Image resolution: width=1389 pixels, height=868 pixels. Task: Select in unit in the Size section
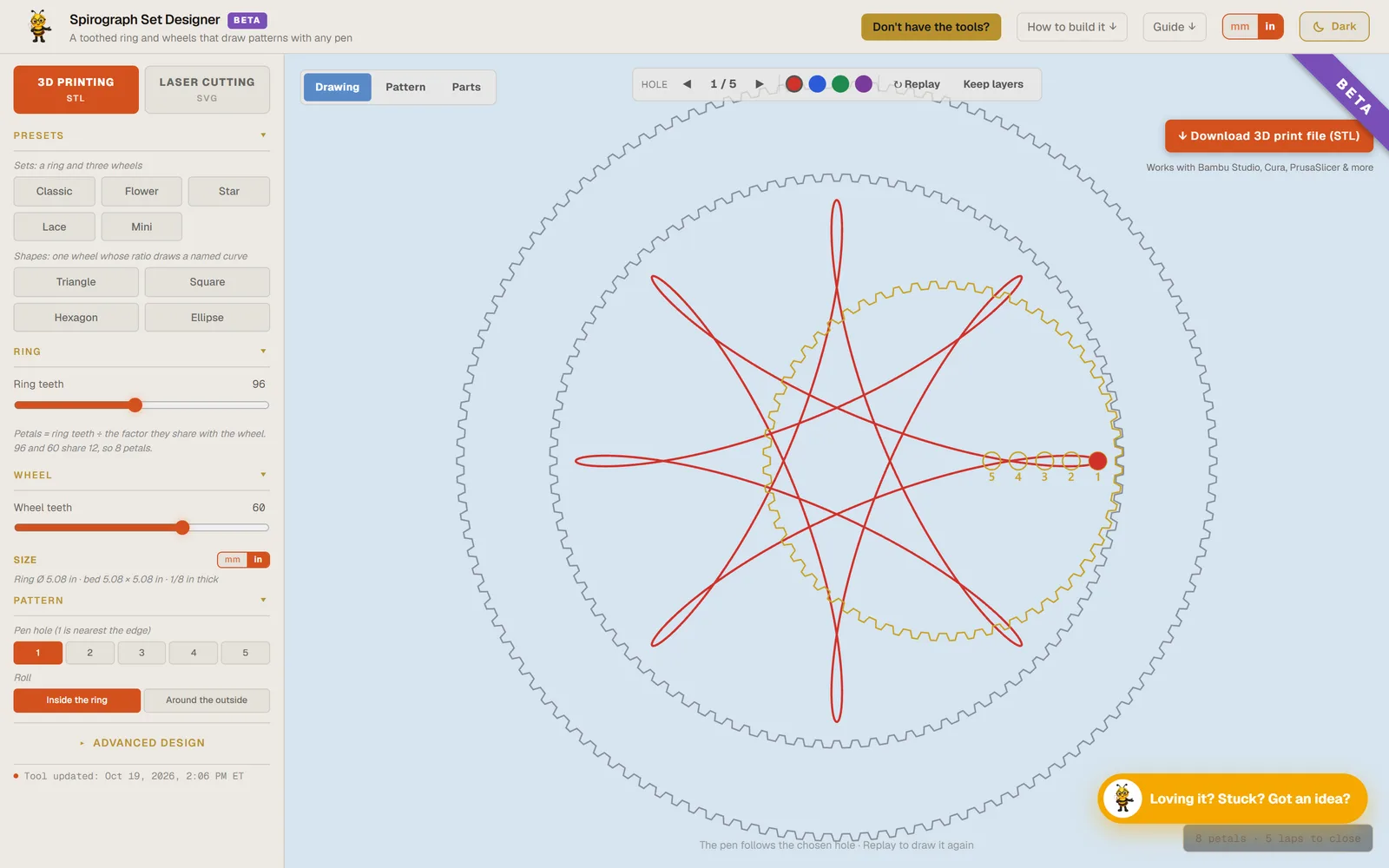click(258, 560)
